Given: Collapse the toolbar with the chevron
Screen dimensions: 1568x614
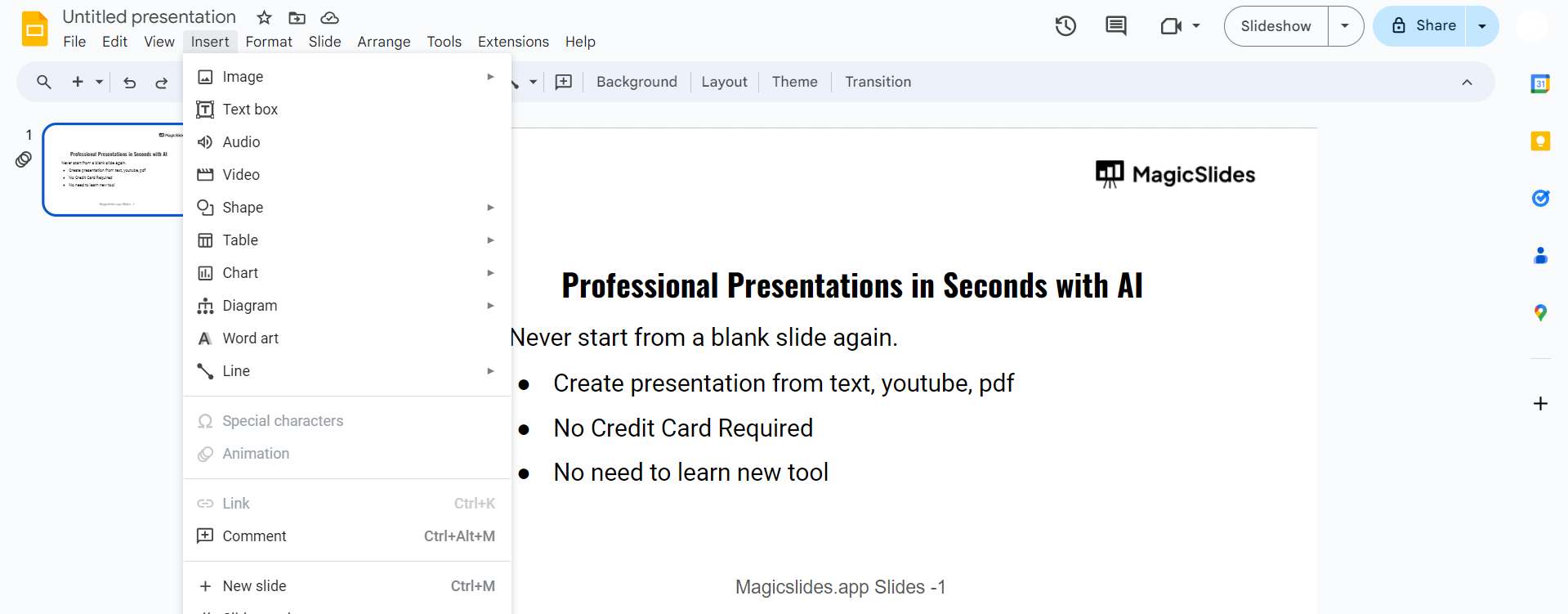Looking at the screenshot, I should point(1467,82).
